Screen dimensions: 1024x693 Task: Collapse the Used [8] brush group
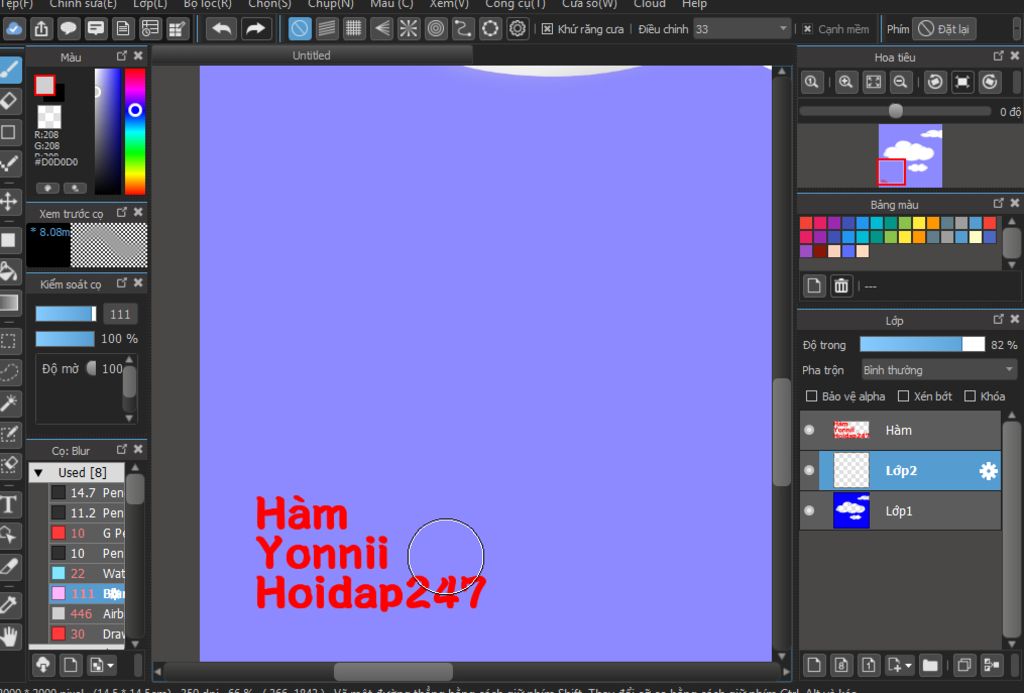pyautogui.click(x=39, y=472)
